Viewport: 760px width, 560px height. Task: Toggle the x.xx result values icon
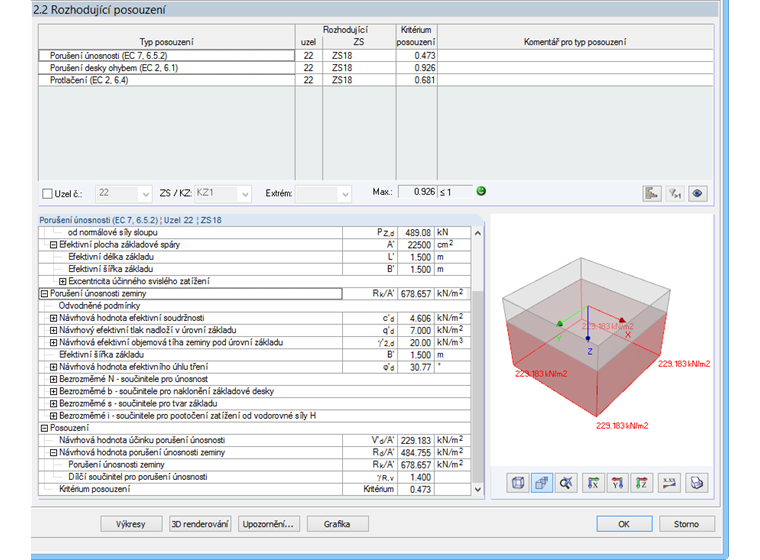coord(669,483)
